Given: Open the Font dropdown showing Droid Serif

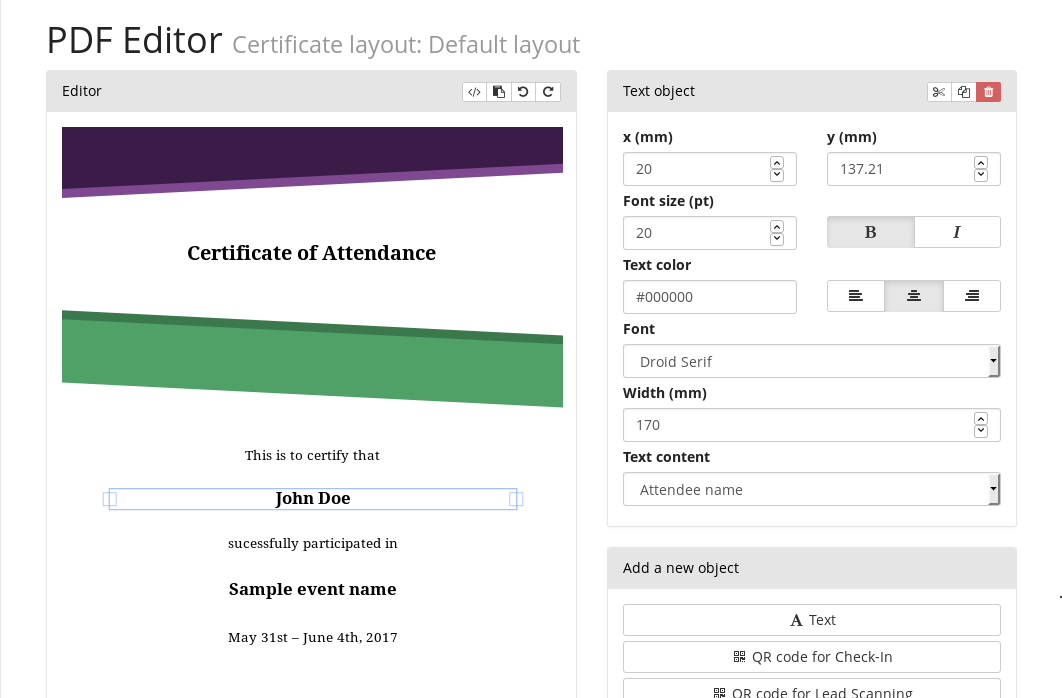Looking at the screenshot, I should point(811,361).
